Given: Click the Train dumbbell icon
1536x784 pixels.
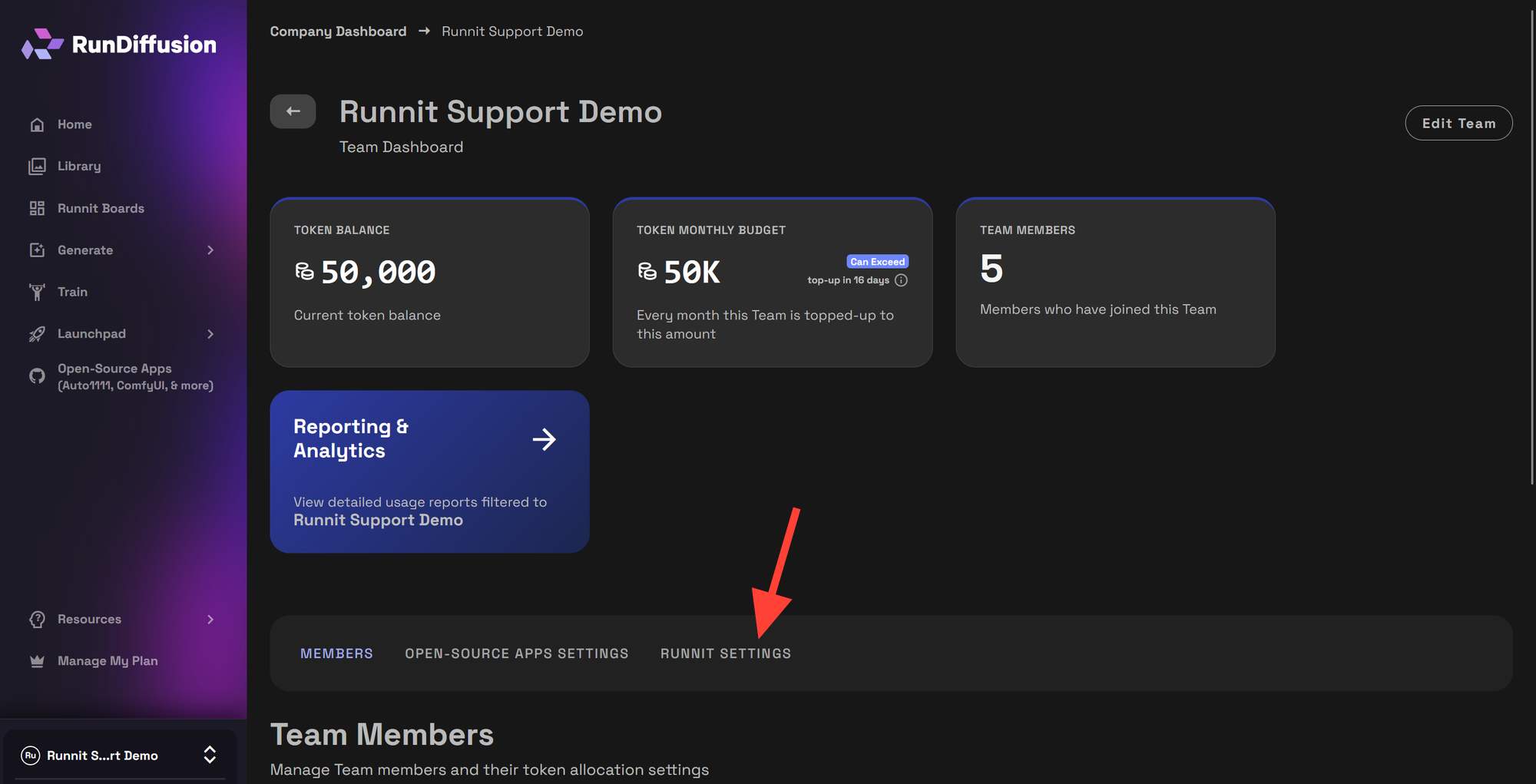Looking at the screenshot, I should pos(37,292).
